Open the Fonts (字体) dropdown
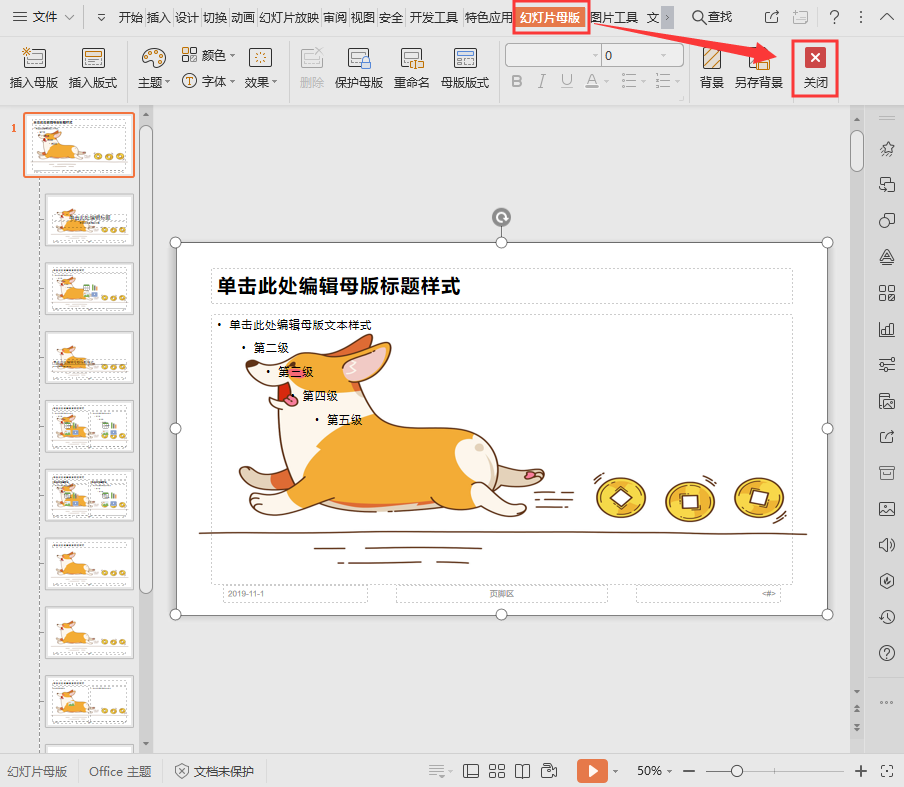 208,82
